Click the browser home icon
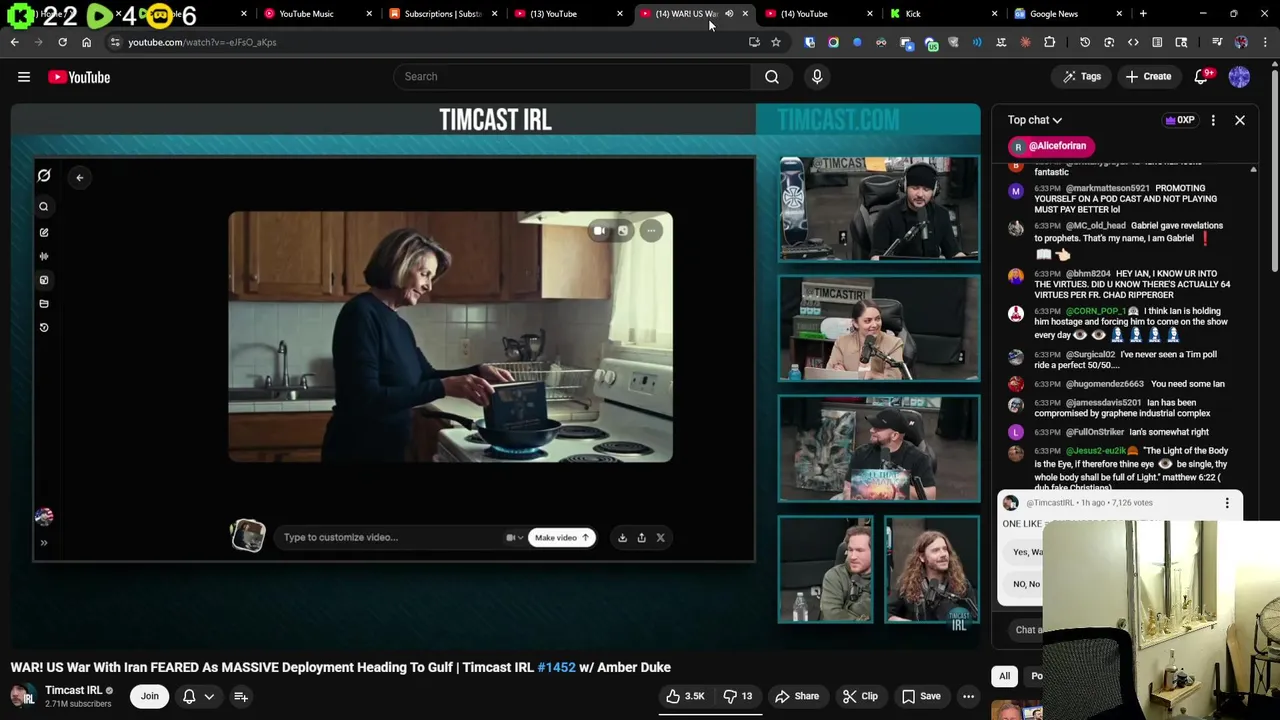1280x720 pixels. point(86,42)
